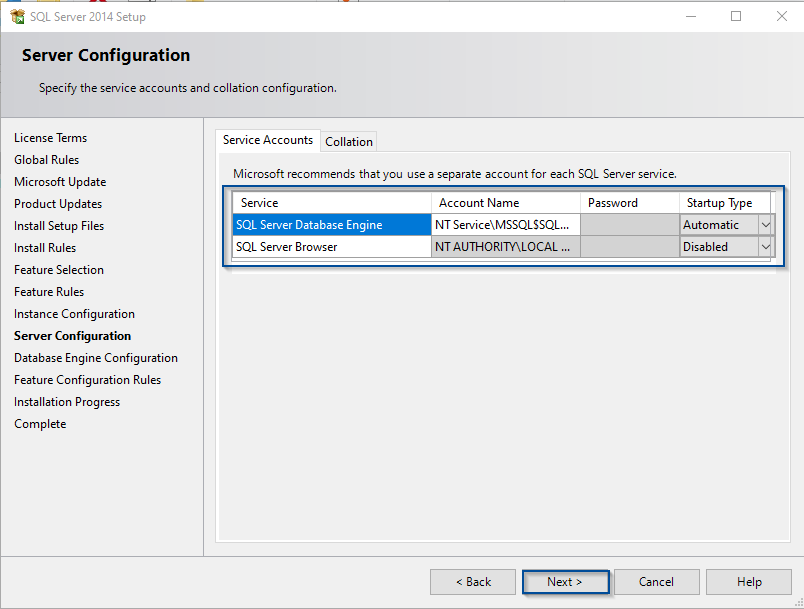
Task: Click License Terms in the step list
Action: click(50, 138)
